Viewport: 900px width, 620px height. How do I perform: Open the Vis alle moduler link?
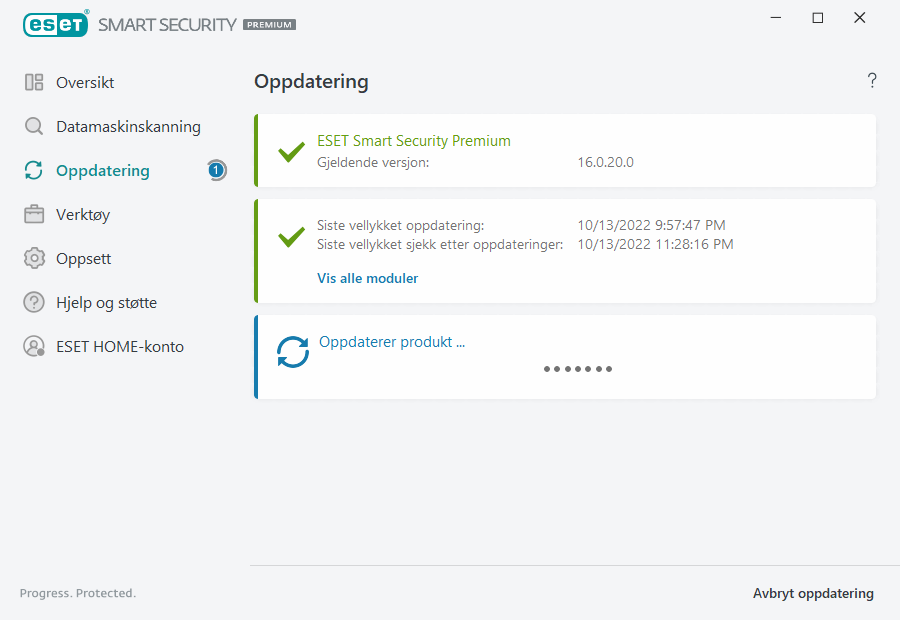[x=367, y=279]
